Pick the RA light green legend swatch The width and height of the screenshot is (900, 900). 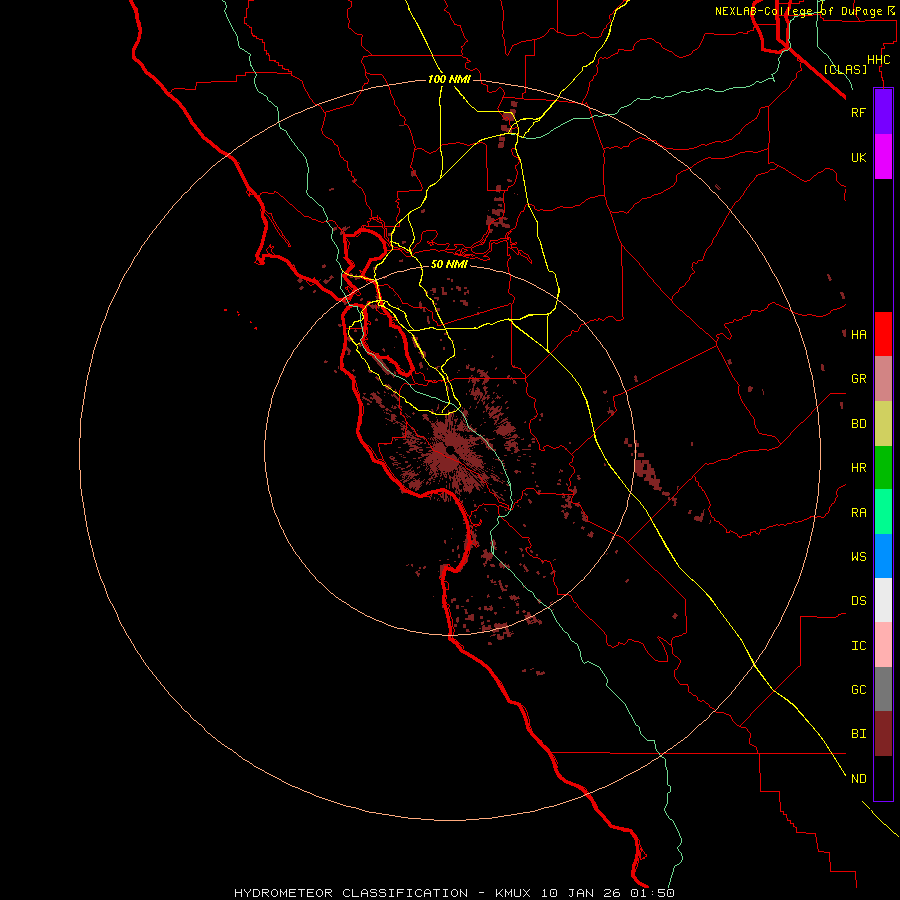[x=883, y=512]
